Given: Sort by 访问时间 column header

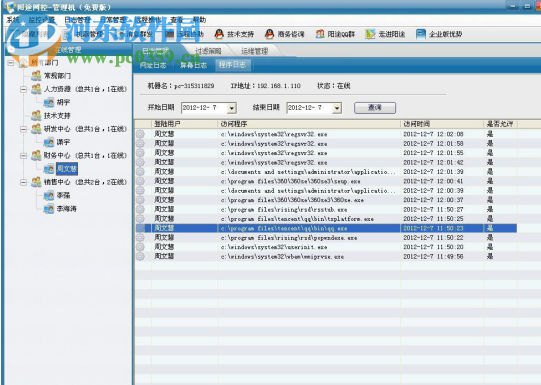Looking at the screenshot, I should coord(442,124).
